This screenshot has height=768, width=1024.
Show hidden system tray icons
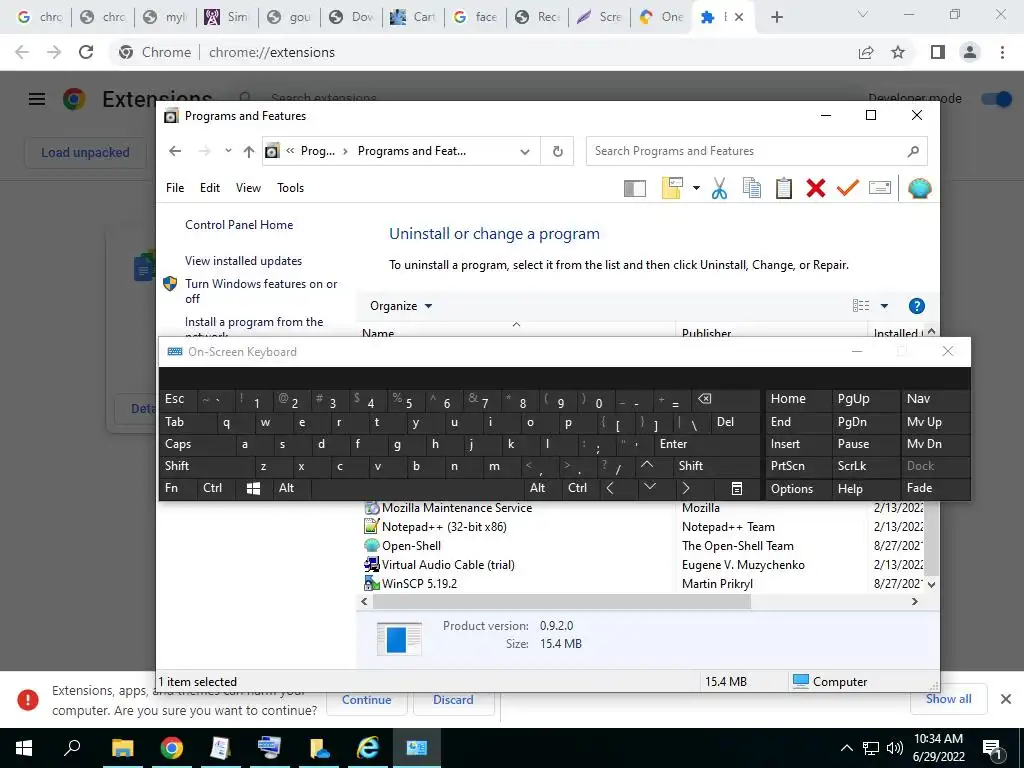tap(846, 748)
